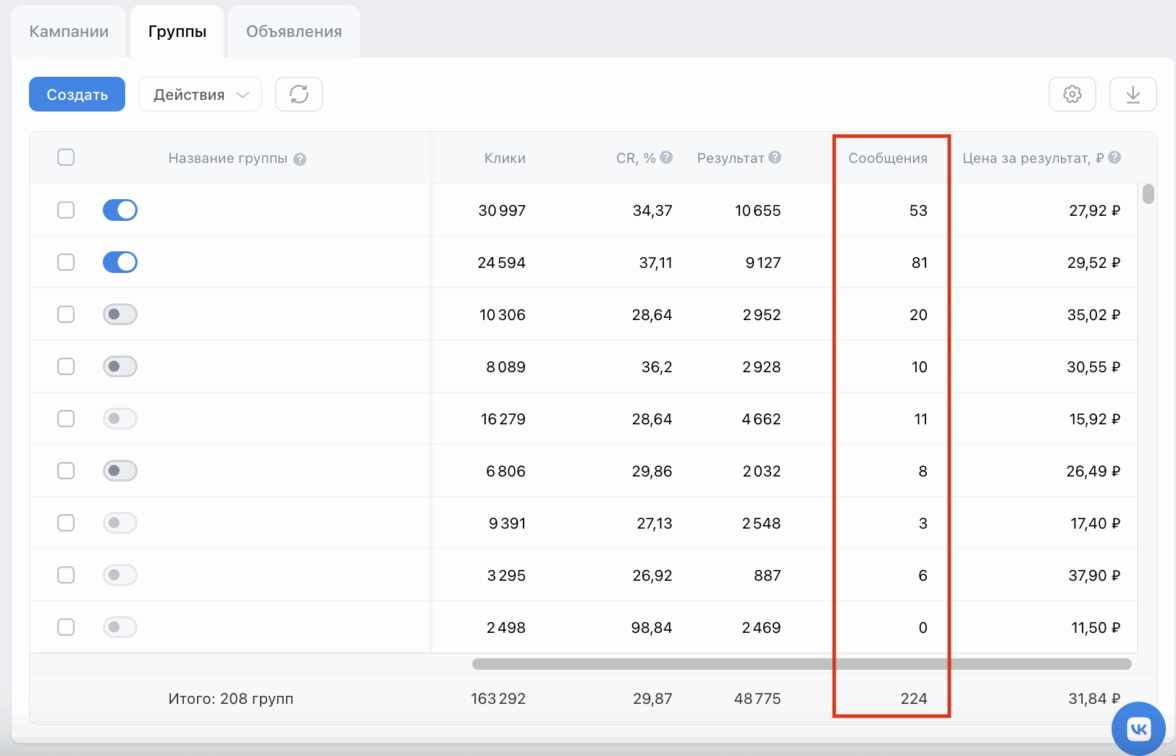
Task: Open the VK chat bubble icon
Action: [1139, 729]
